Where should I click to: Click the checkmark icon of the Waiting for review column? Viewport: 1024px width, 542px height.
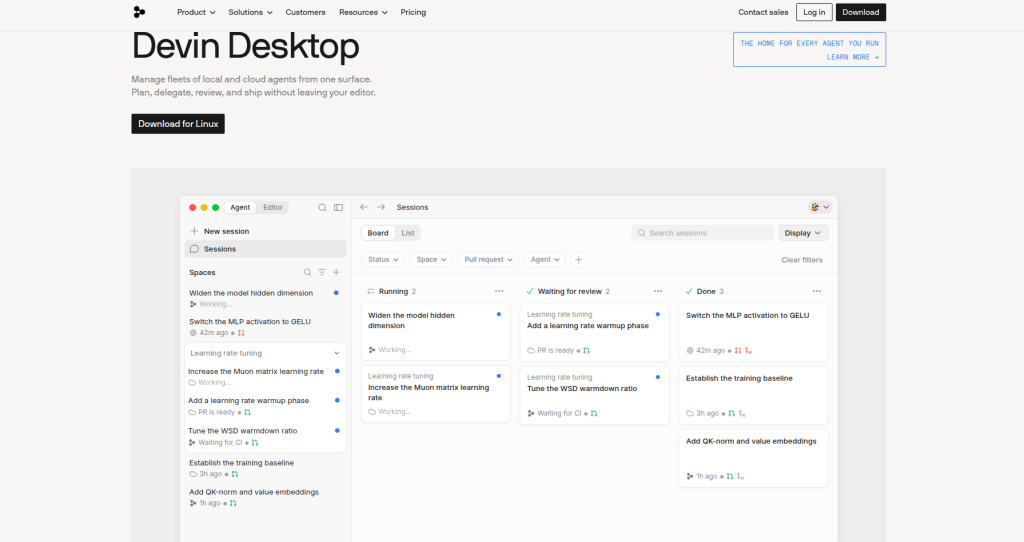tap(530, 291)
